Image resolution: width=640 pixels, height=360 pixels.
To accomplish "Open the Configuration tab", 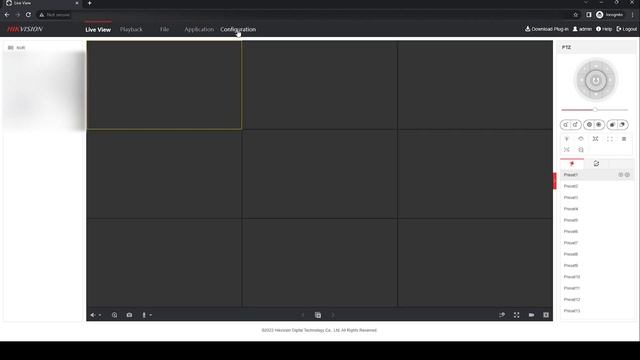I will click(x=238, y=29).
